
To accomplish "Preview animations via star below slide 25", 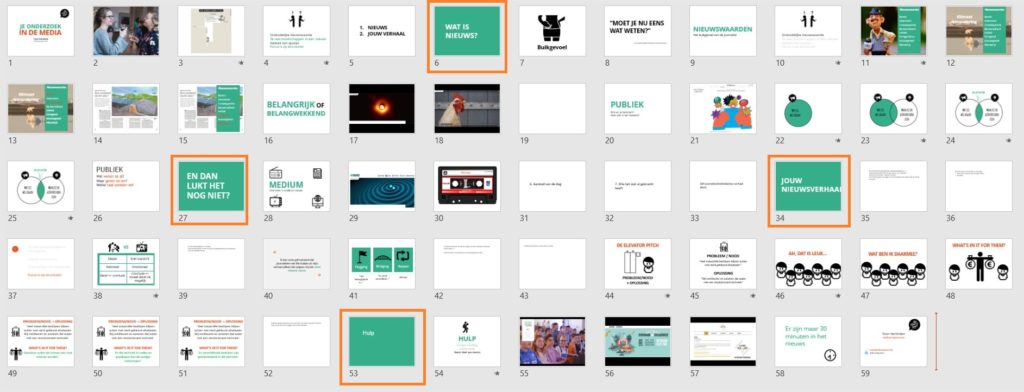I will pyautogui.click(x=71, y=218).
